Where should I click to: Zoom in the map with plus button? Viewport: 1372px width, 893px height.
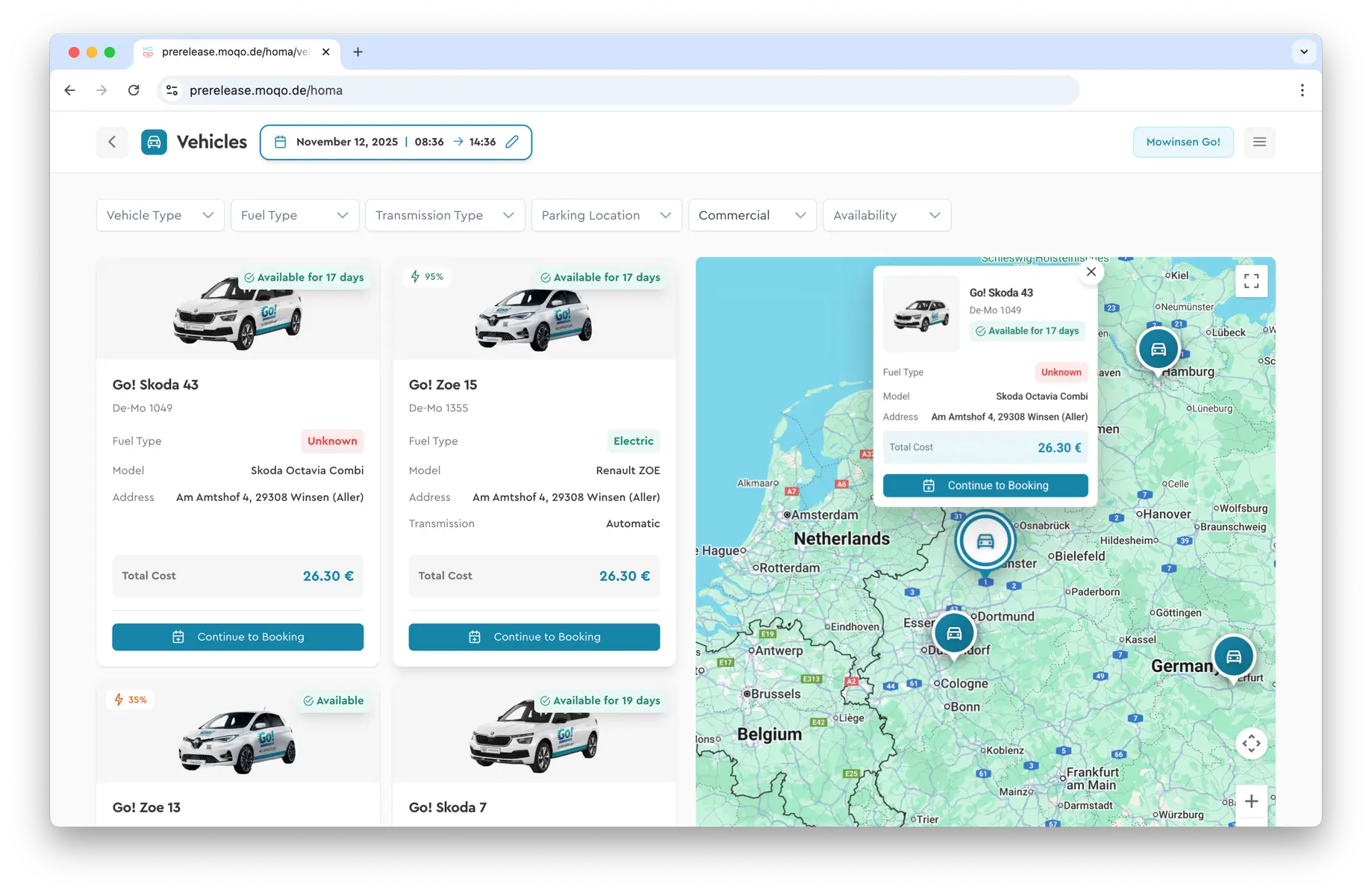click(x=1252, y=801)
